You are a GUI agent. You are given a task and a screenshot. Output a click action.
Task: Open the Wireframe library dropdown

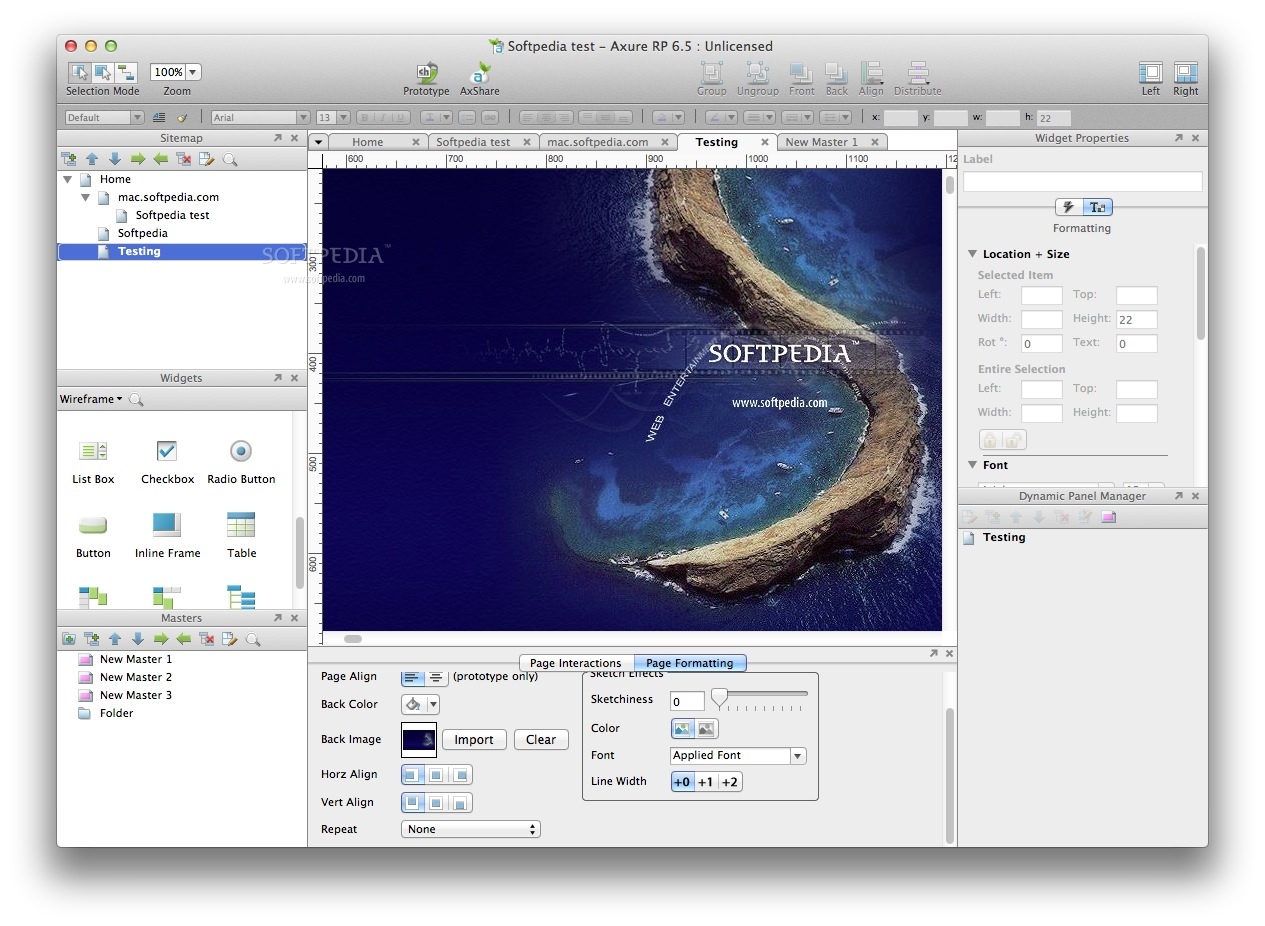91,400
